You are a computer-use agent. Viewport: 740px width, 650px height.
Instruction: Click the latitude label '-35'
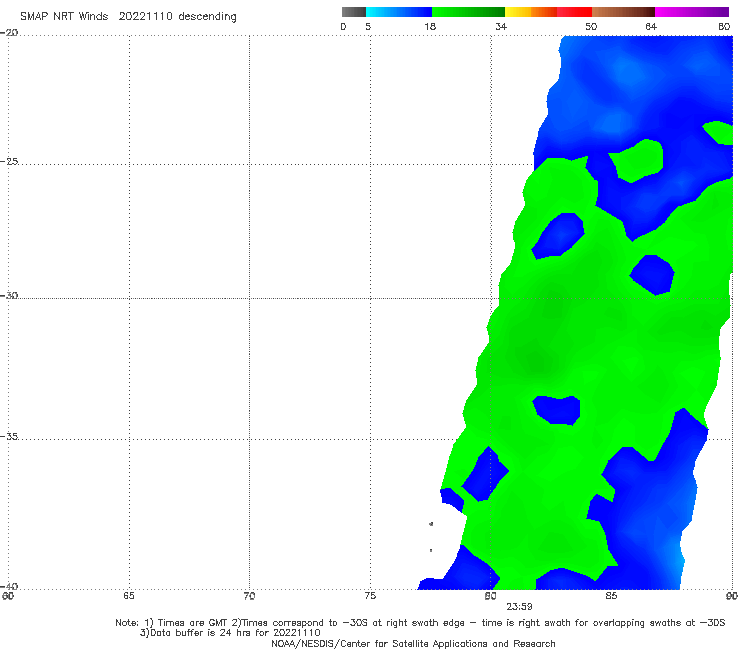coord(10,437)
